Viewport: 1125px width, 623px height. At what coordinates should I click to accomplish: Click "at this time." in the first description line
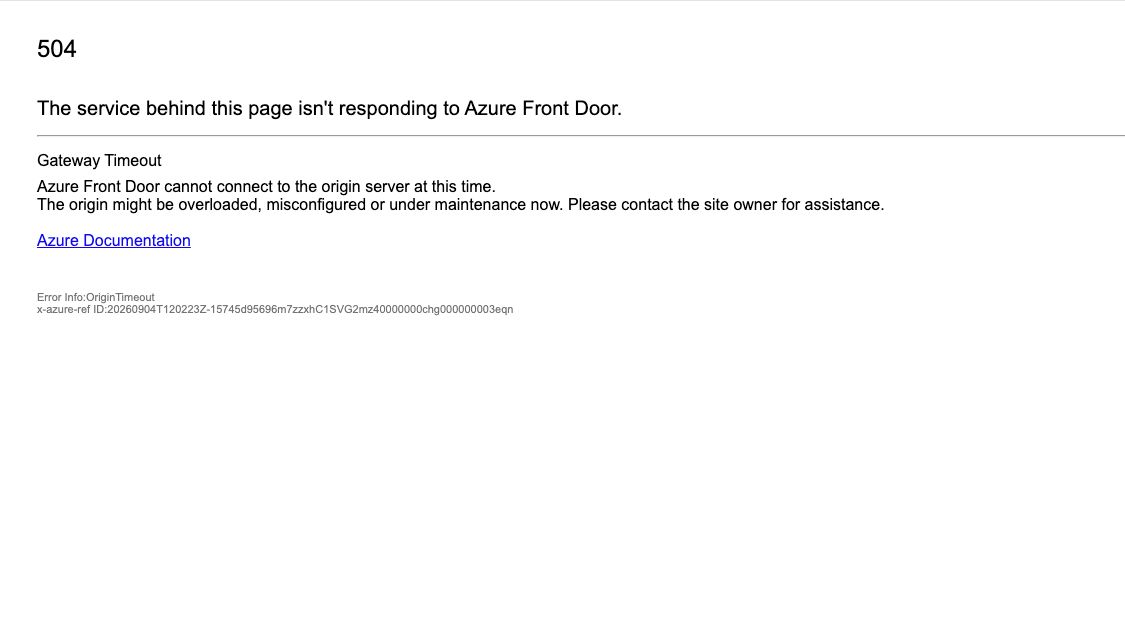[454, 187]
